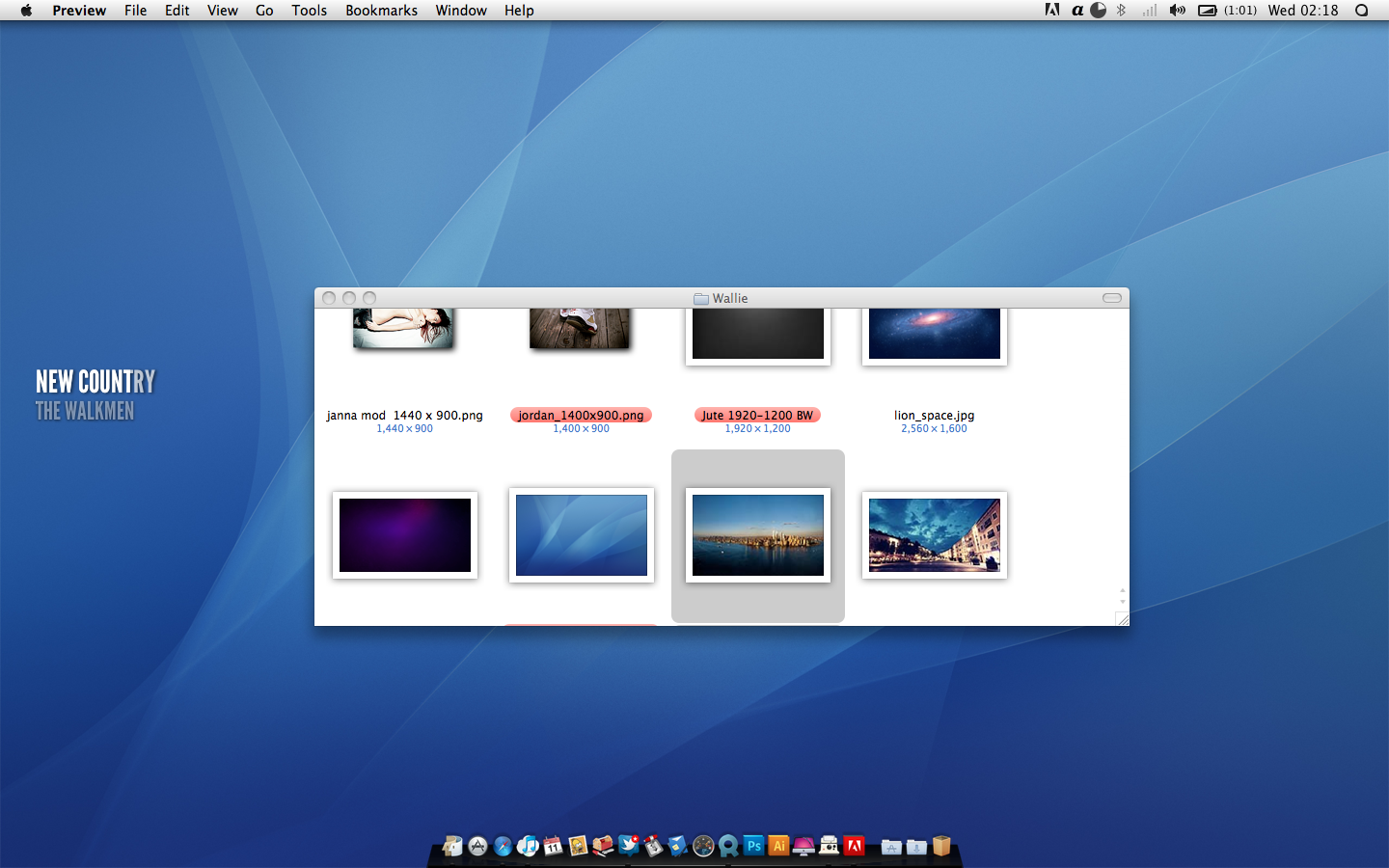Click the pie-chart status icon in menu bar
Screen dimensions: 1389x868
1098,10
